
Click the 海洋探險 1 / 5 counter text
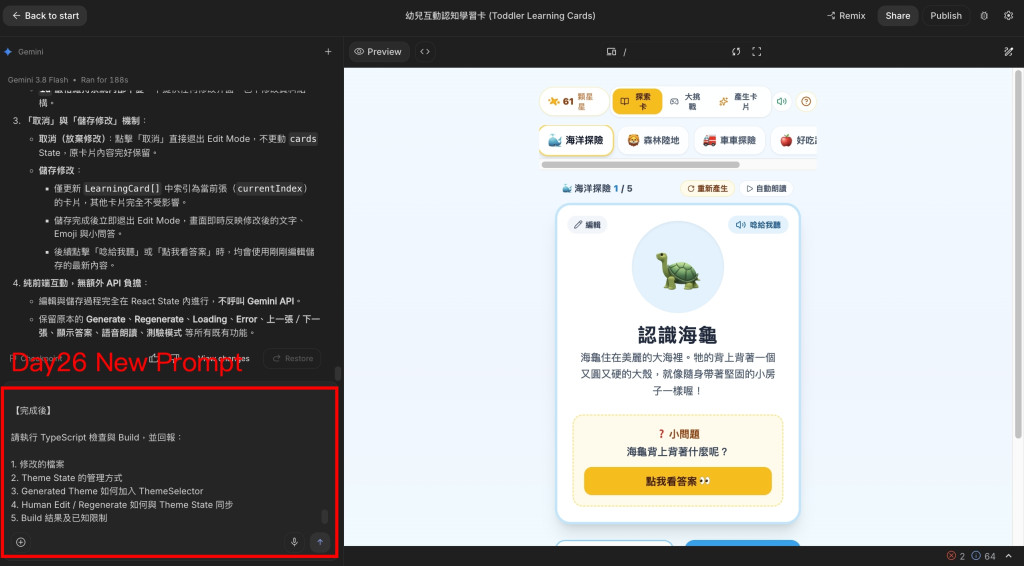tap(597, 189)
